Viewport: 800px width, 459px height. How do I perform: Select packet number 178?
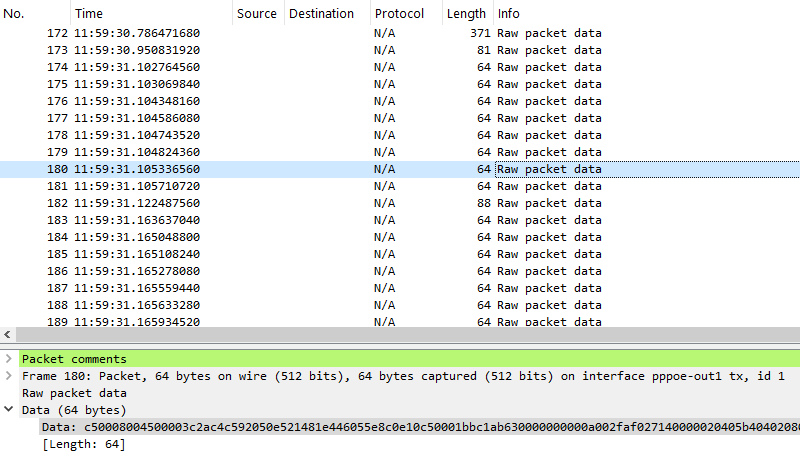[x=400, y=135]
